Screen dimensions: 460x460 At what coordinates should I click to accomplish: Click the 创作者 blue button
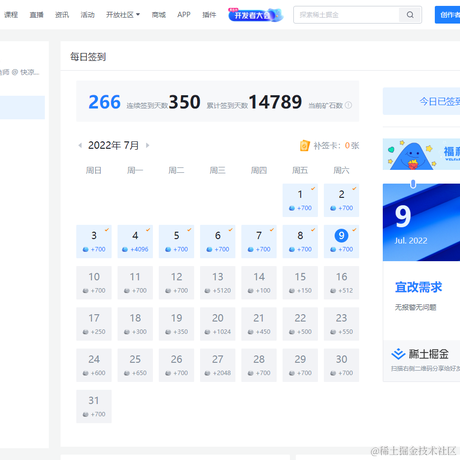pyautogui.click(x=447, y=15)
